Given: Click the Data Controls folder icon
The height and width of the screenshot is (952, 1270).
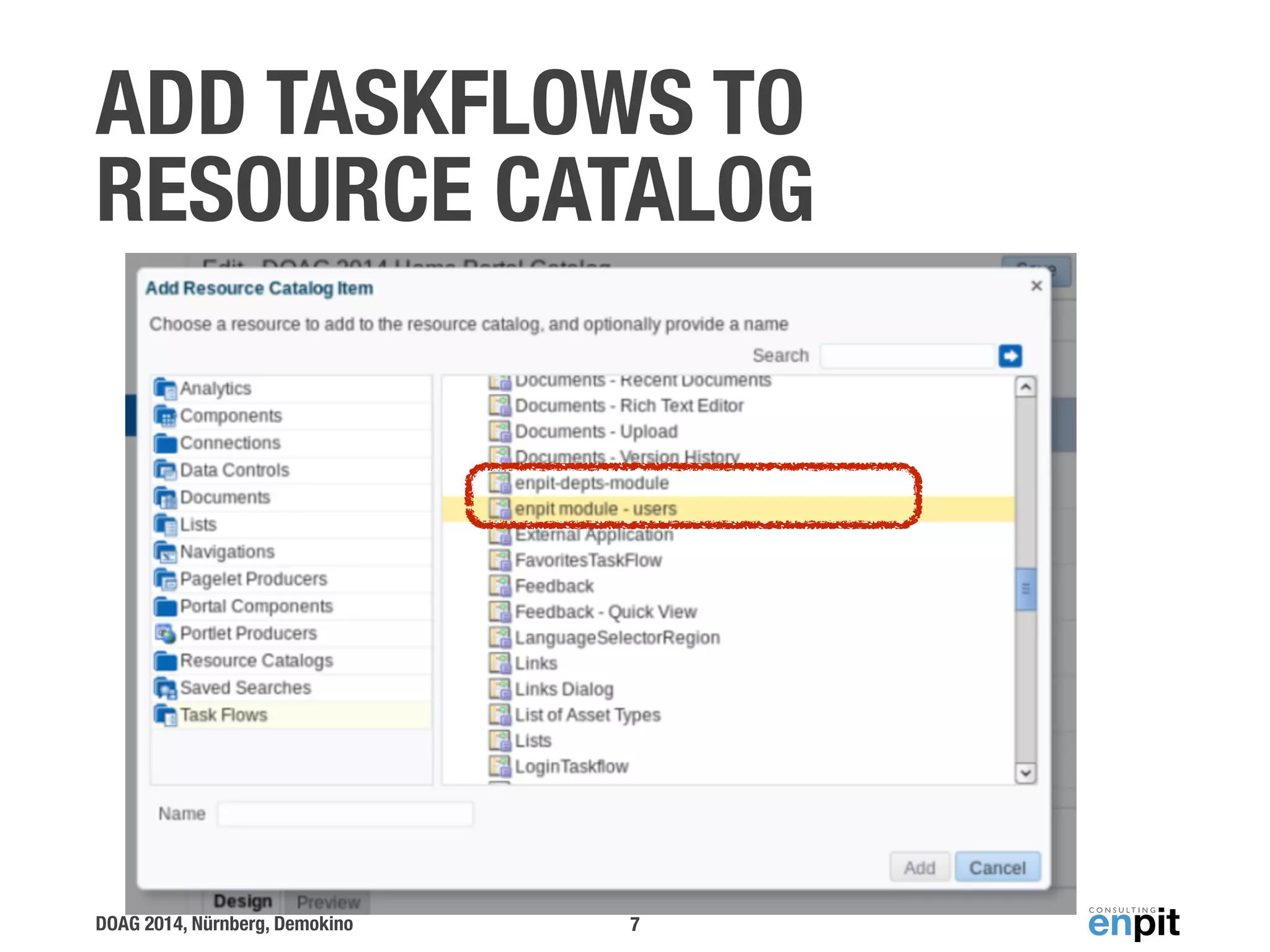Looking at the screenshot, I should tap(165, 470).
